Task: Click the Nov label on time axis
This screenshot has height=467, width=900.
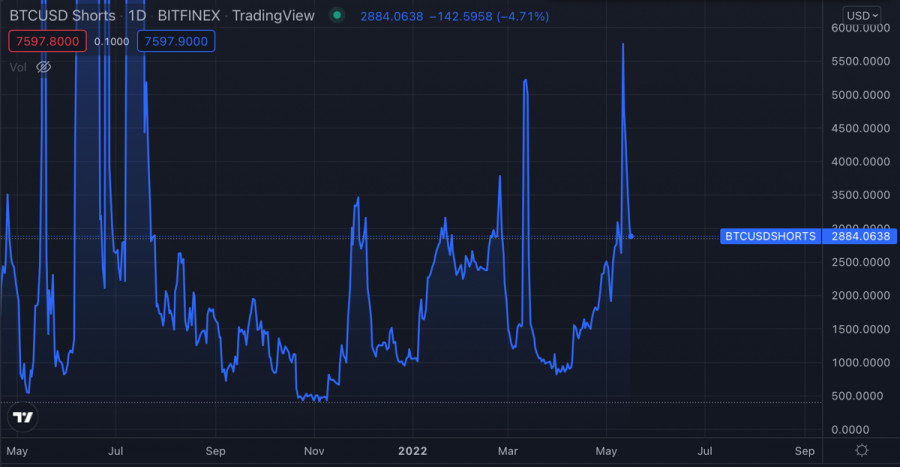Action: [x=314, y=451]
